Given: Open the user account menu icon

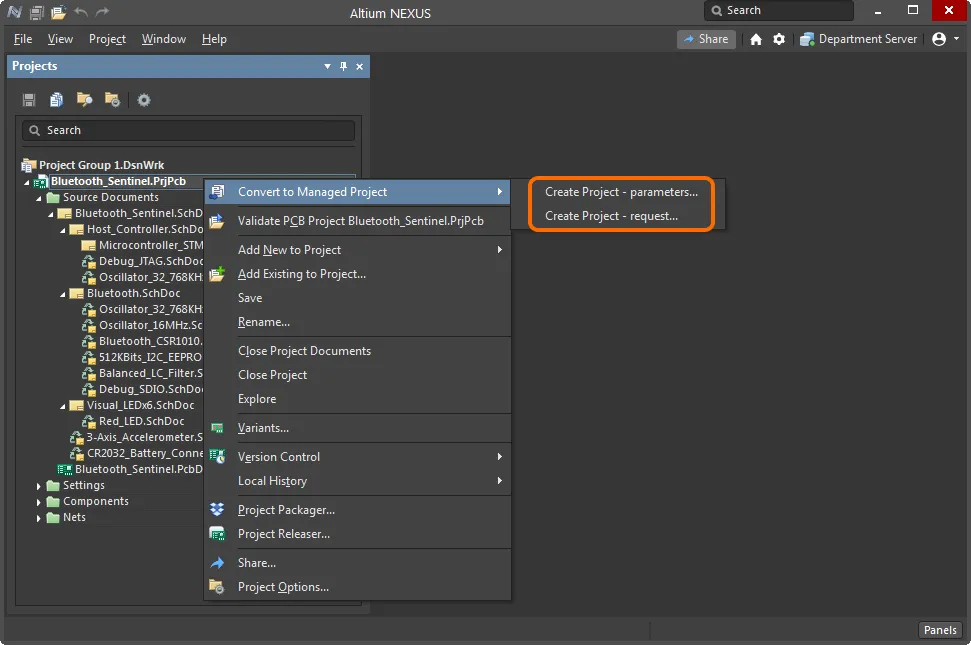Looking at the screenshot, I should pos(939,39).
